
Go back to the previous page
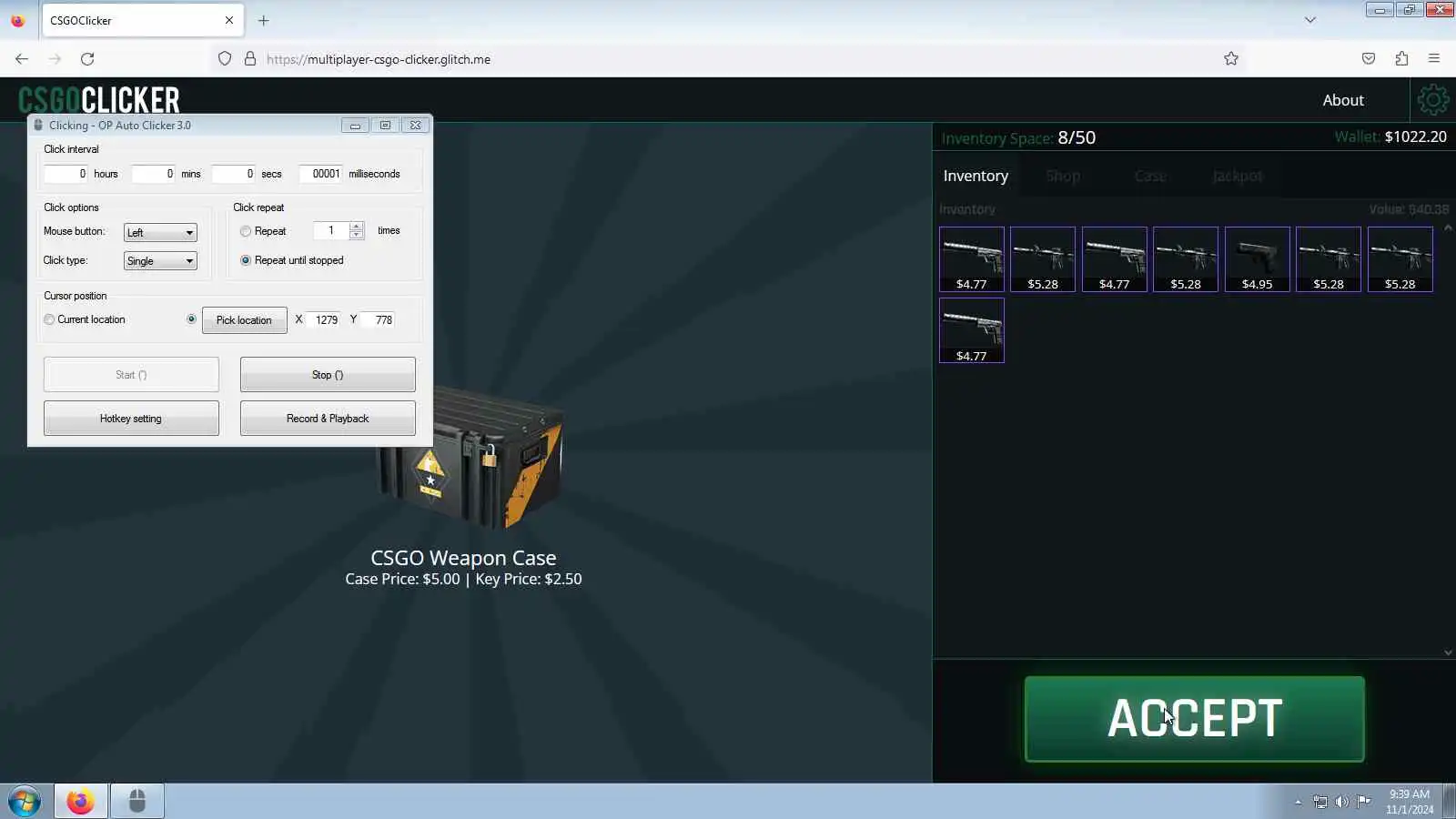22,59
